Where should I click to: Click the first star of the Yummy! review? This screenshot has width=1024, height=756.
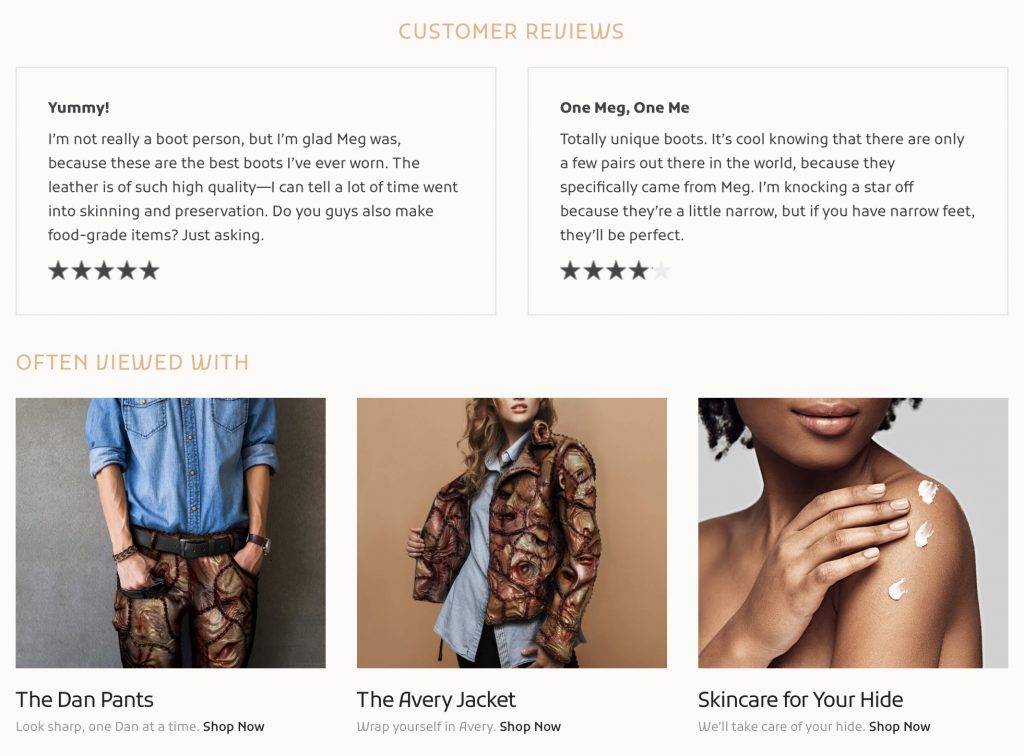pos(58,270)
